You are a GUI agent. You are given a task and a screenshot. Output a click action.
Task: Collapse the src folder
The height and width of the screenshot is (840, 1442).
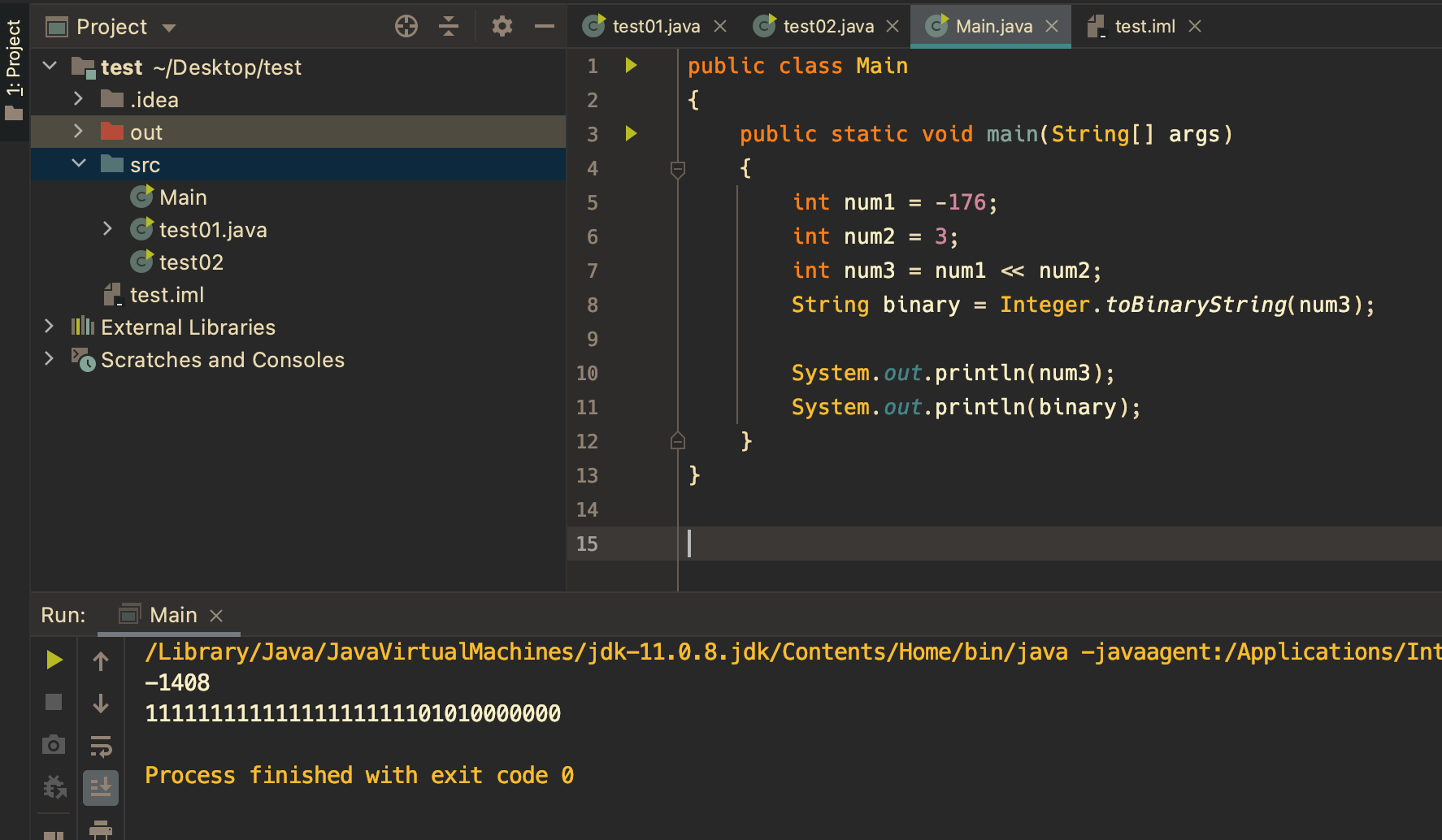click(79, 163)
